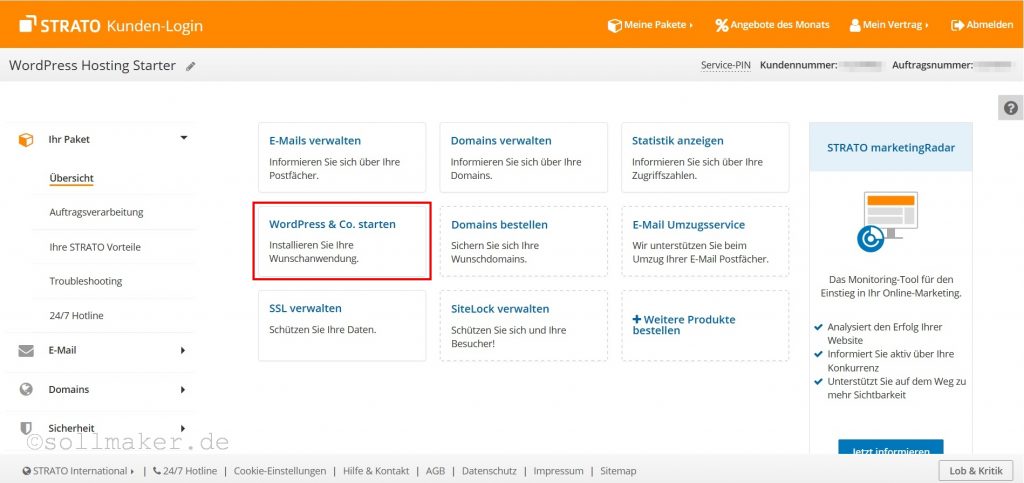Open the Domains bestellen tile

524,242
